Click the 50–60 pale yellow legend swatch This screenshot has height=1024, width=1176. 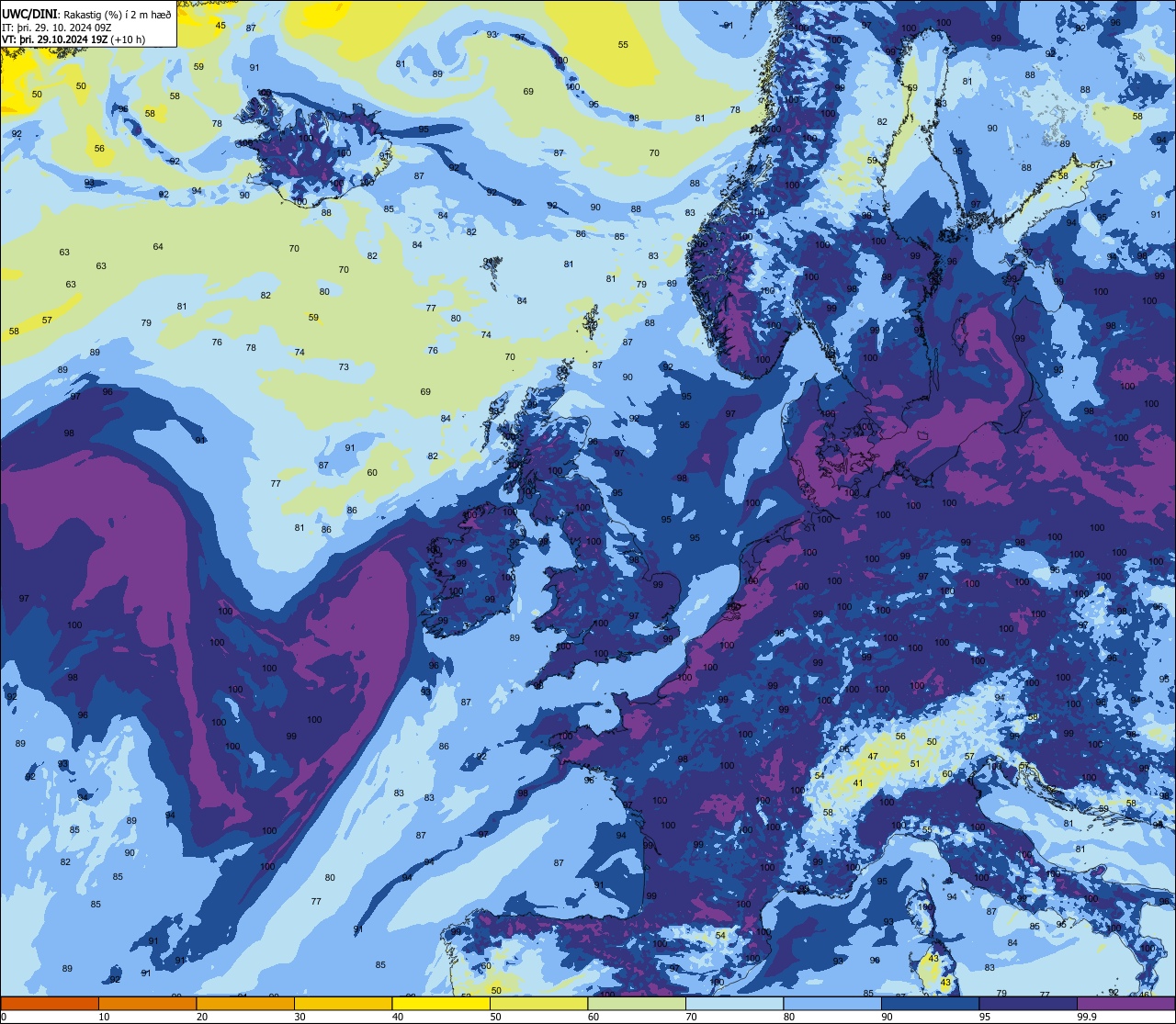538,1004
